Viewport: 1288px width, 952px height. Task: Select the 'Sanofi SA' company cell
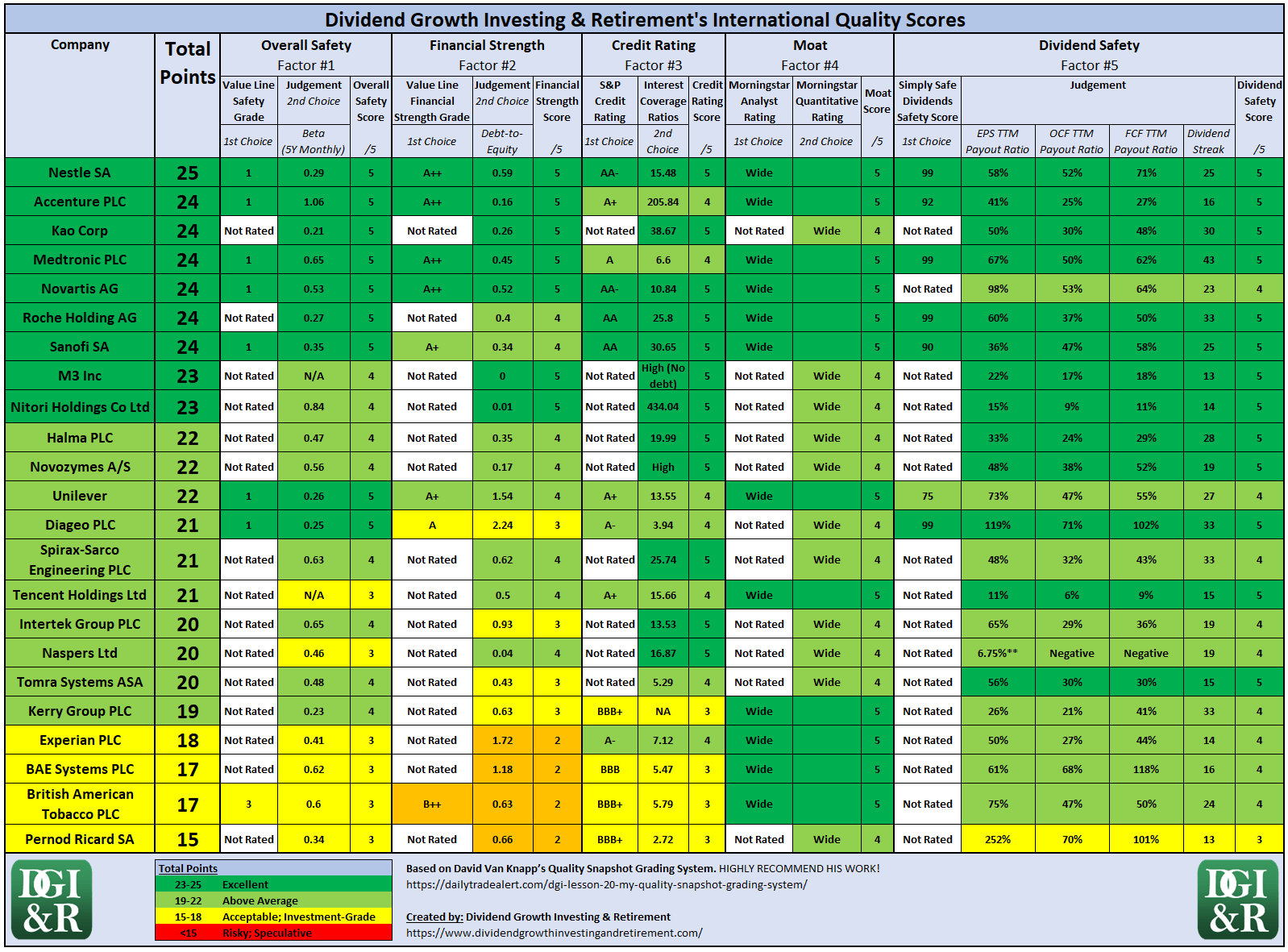[x=80, y=347]
